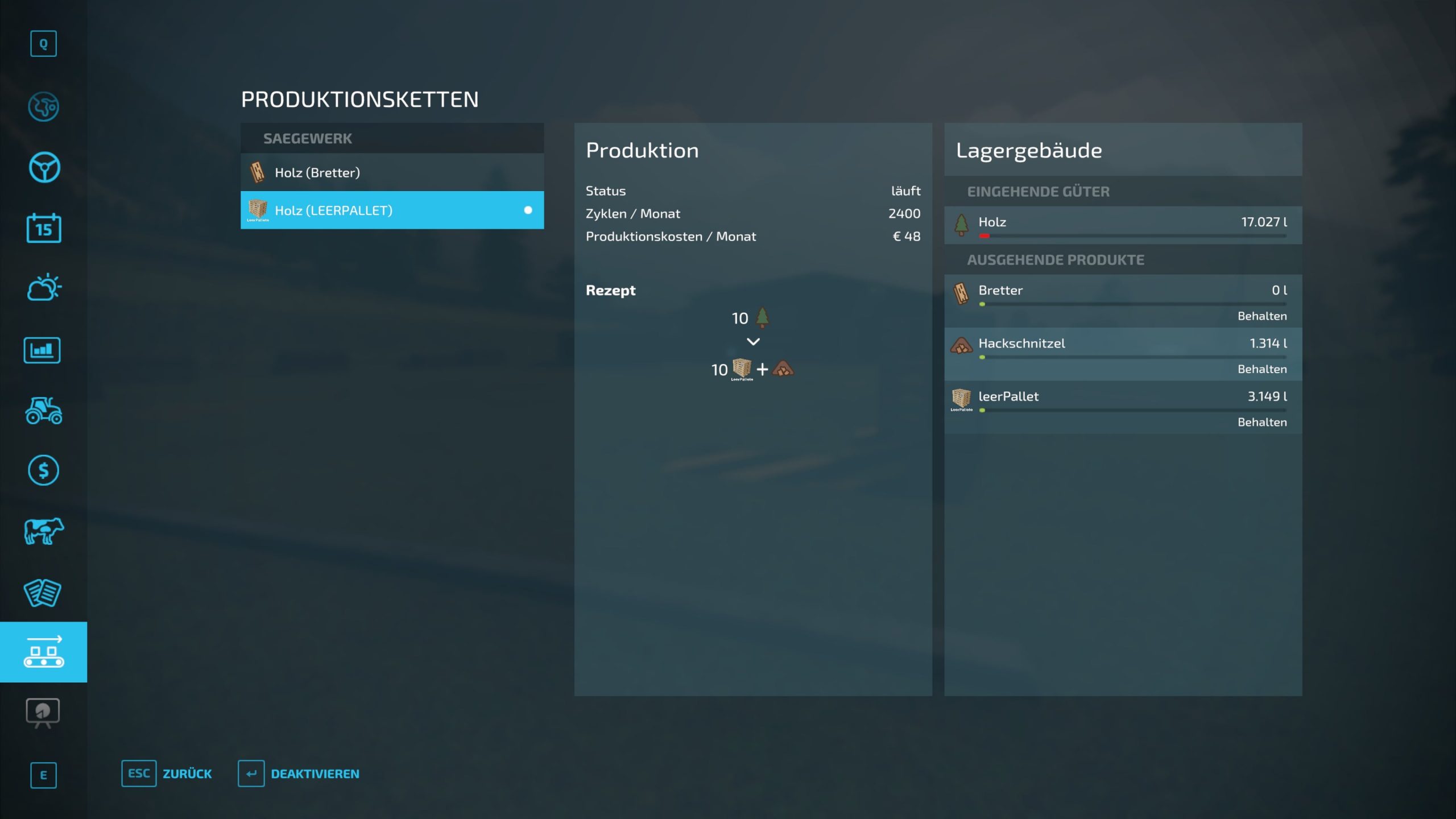Click the Holz input fill level bar
The height and width of the screenshot is (819, 1456).
coord(1132,235)
